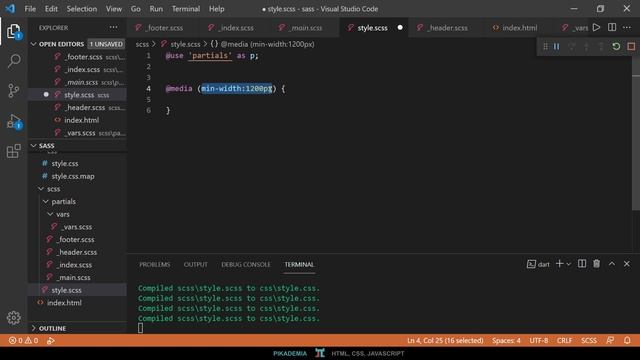The image size is (640, 360).
Task: Open the Selection menu
Action: coord(82,9)
